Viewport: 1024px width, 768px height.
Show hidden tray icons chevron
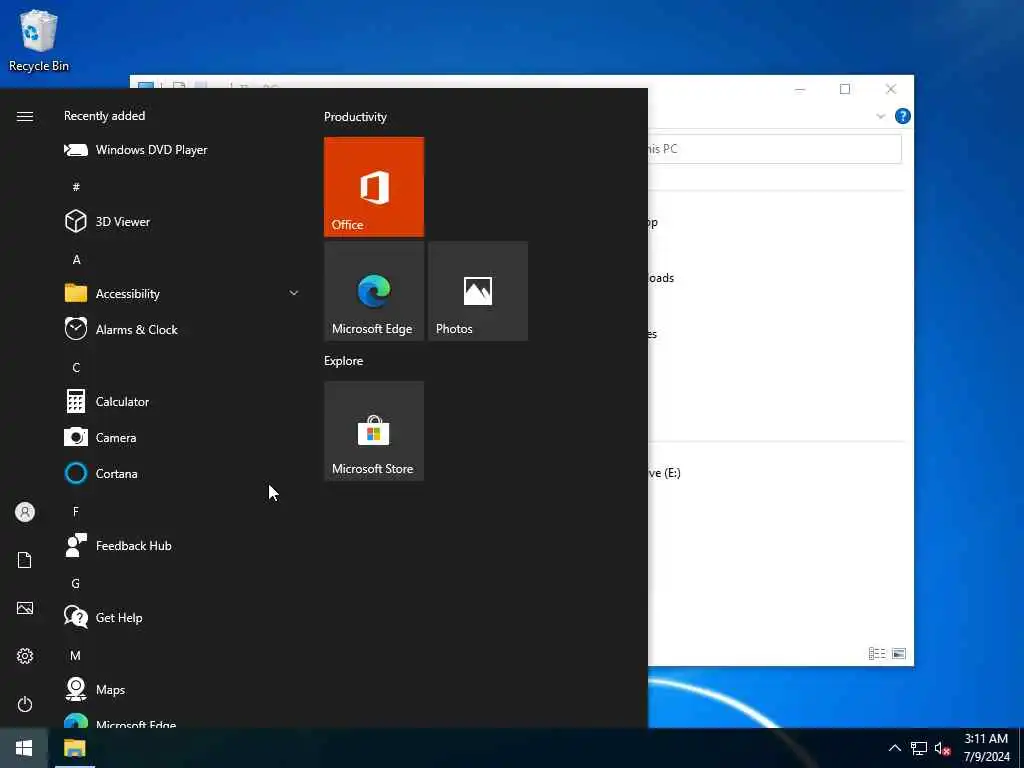pyautogui.click(x=895, y=748)
